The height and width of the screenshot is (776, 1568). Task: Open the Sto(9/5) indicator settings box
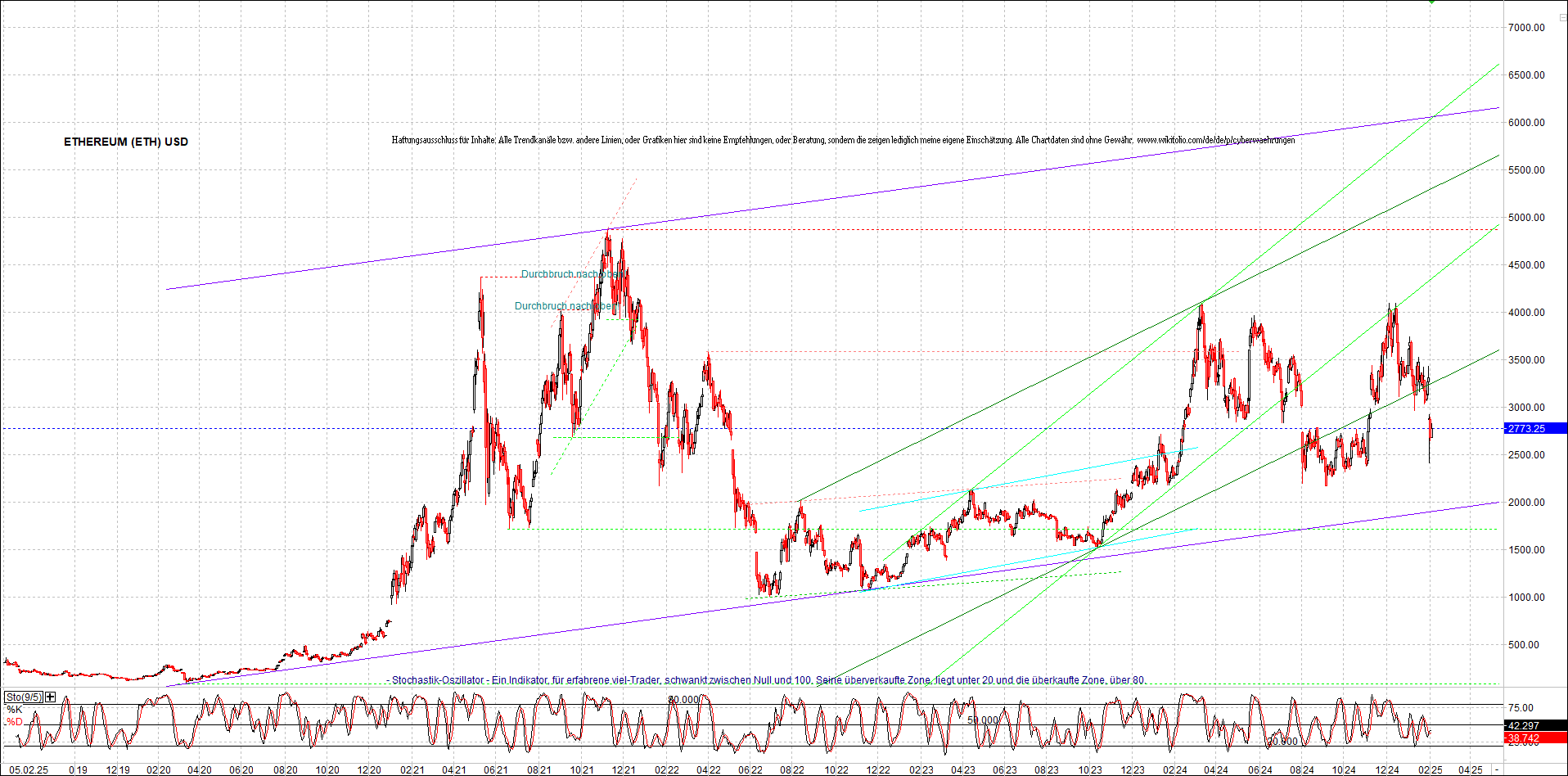(23, 697)
